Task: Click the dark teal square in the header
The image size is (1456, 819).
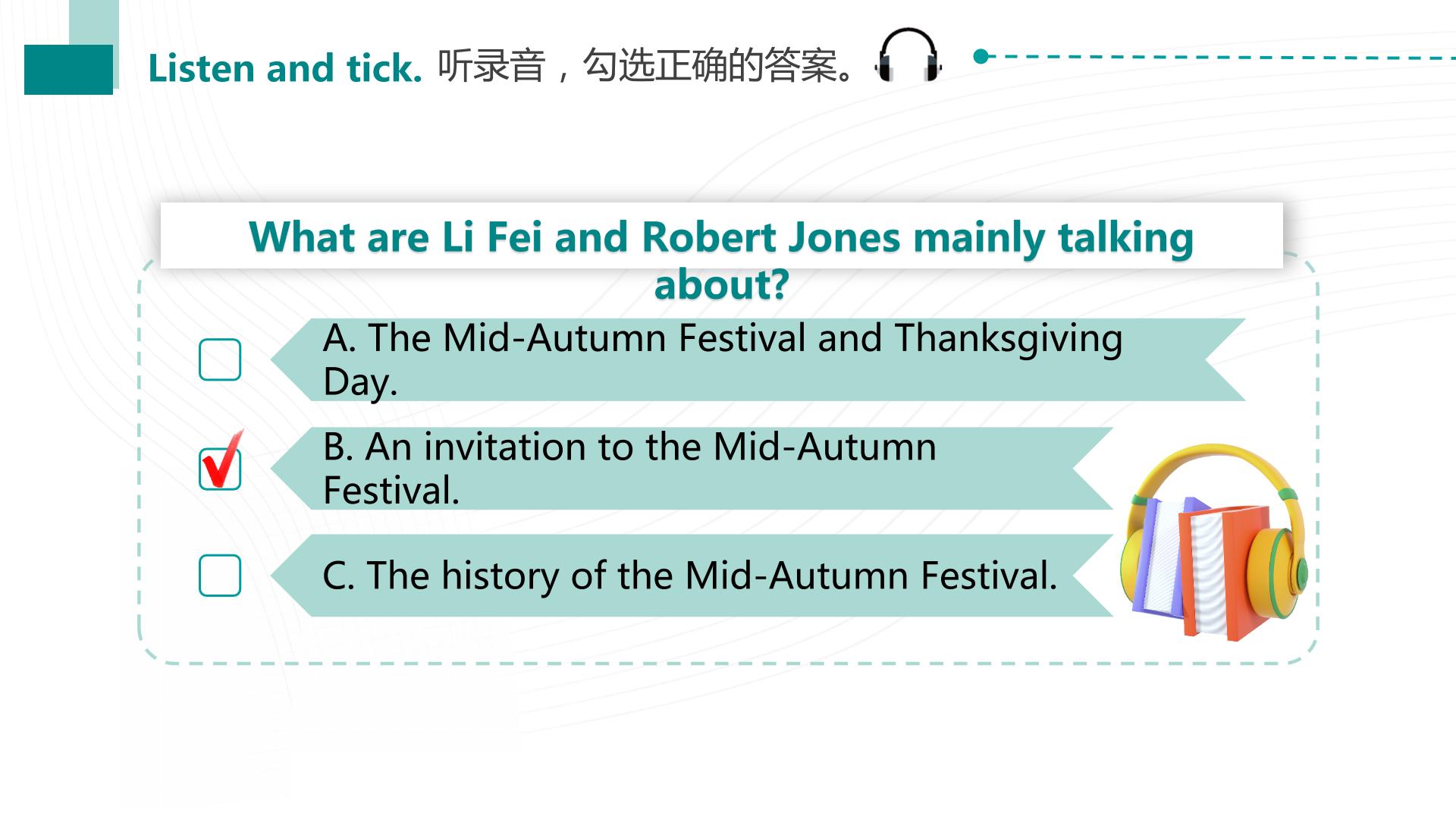Action: pyautogui.click(x=68, y=70)
